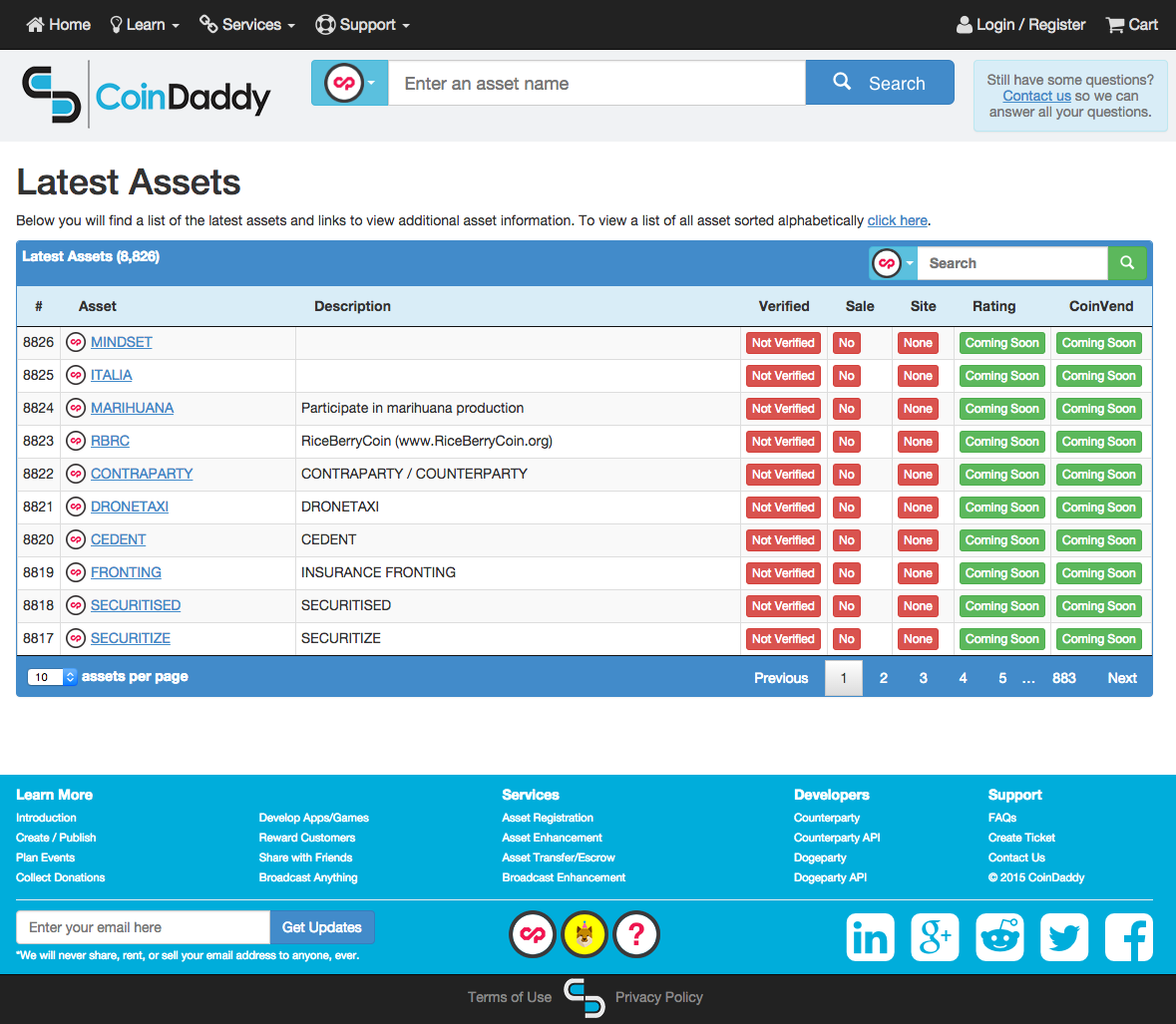The height and width of the screenshot is (1024, 1176).
Task: Go to page 2 of assets
Action: (x=884, y=678)
